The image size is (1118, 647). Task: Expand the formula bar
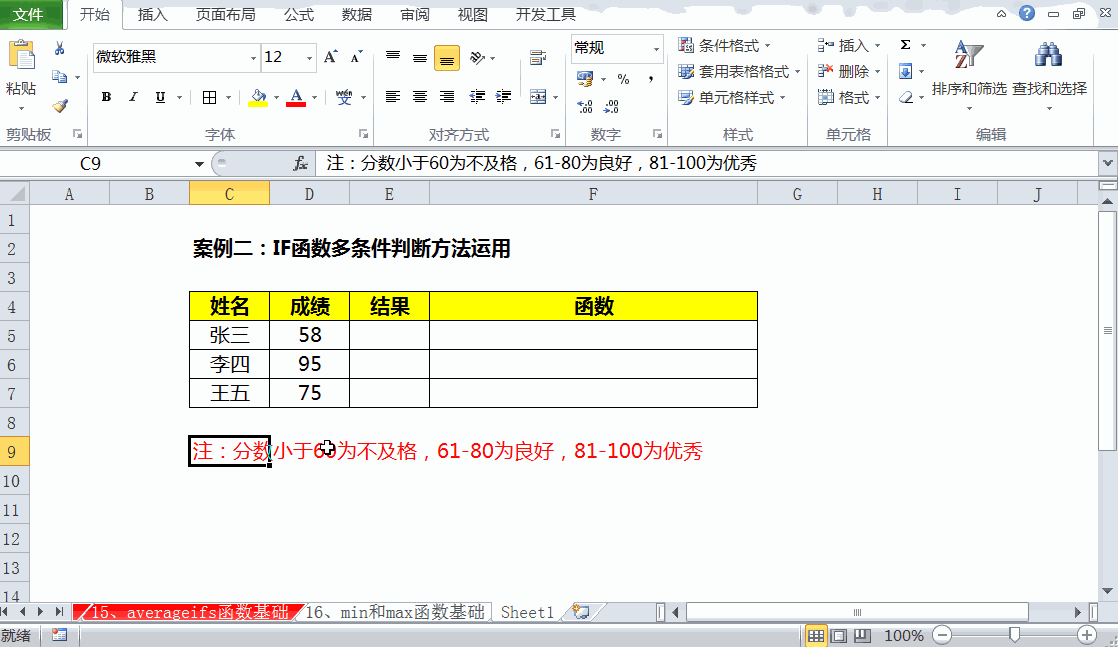[x=1107, y=163]
